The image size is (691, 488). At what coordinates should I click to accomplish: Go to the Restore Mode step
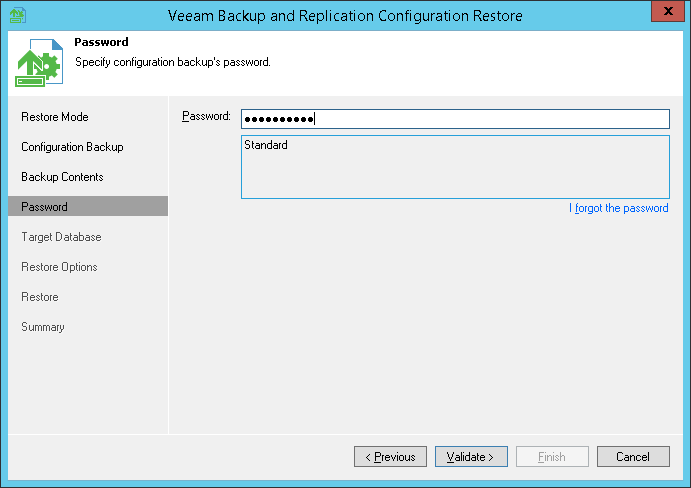55,117
